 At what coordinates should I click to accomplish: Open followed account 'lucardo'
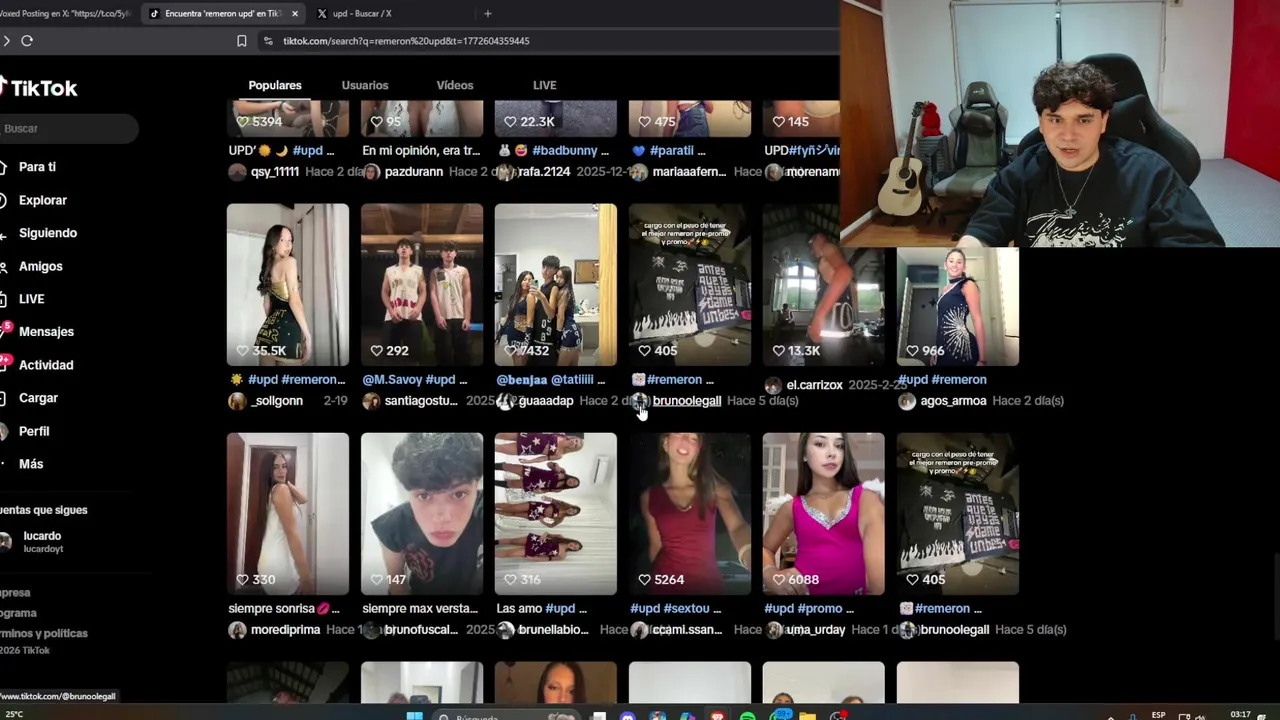click(x=42, y=541)
